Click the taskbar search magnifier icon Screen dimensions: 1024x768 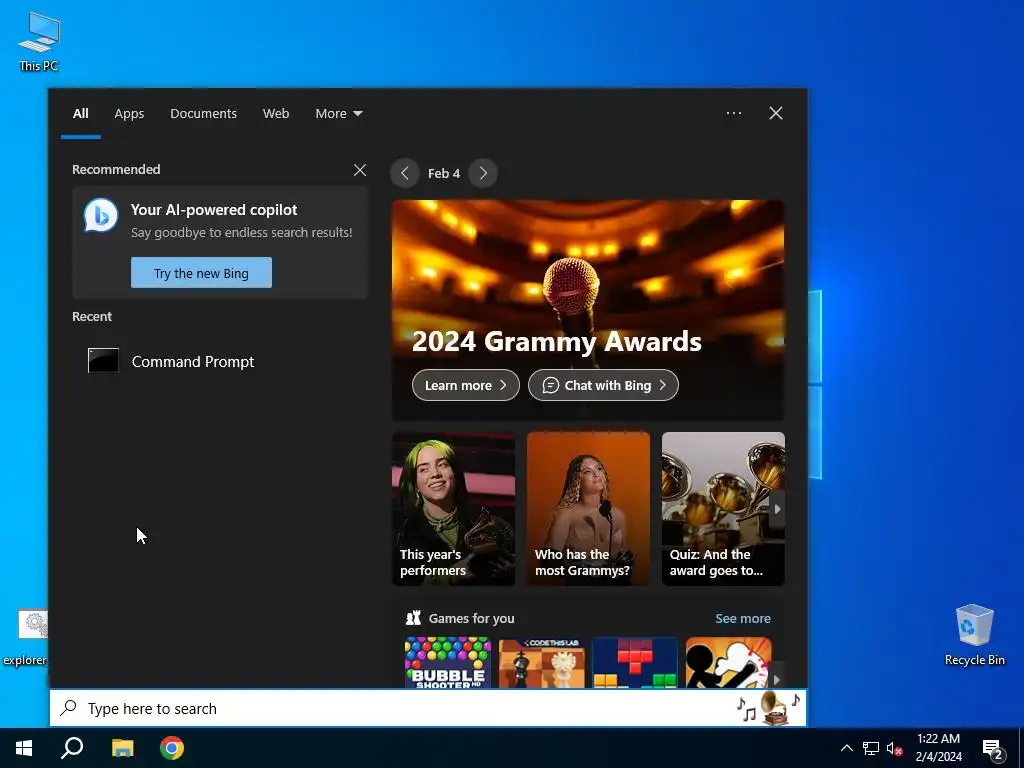[x=72, y=748]
